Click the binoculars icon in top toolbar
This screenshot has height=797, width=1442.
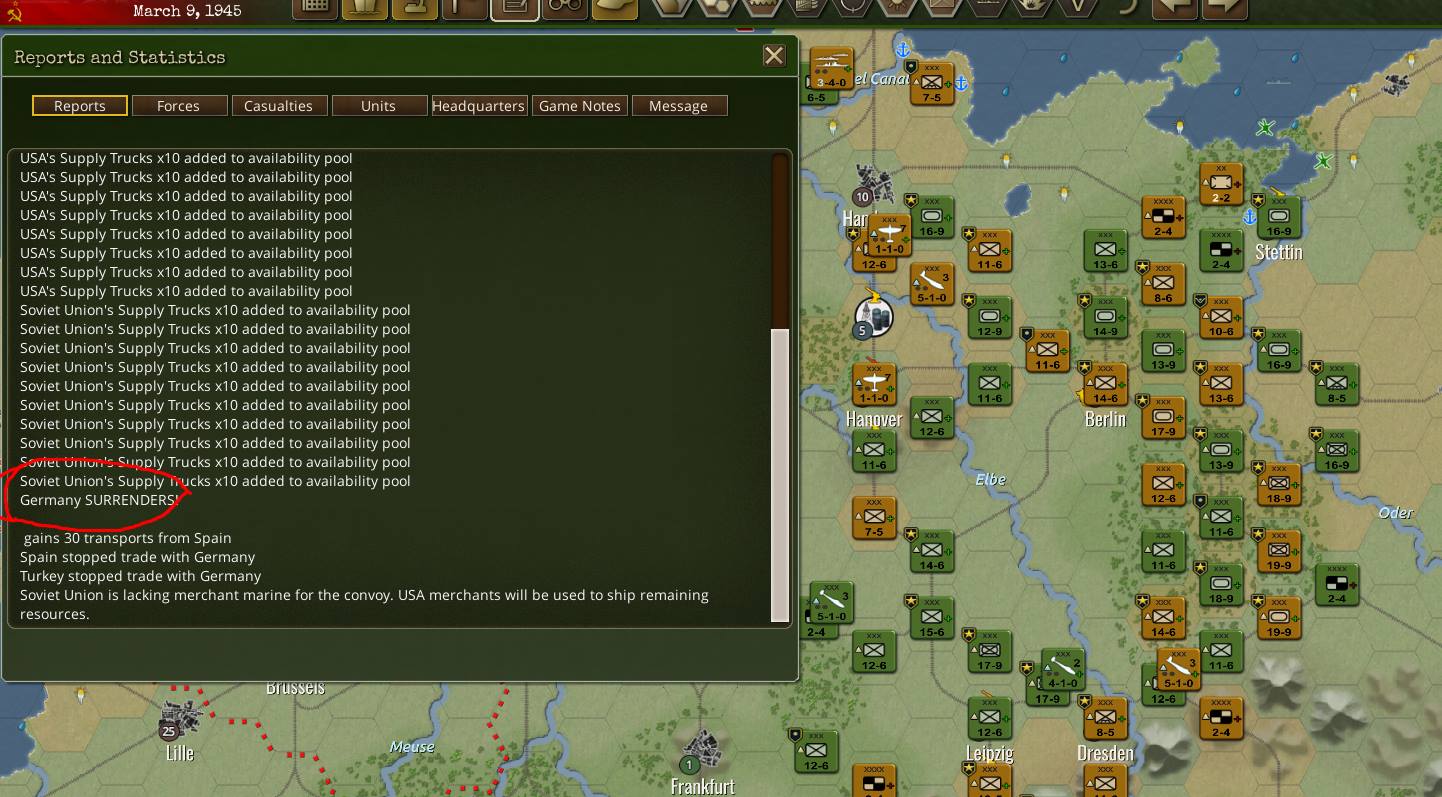click(564, 8)
